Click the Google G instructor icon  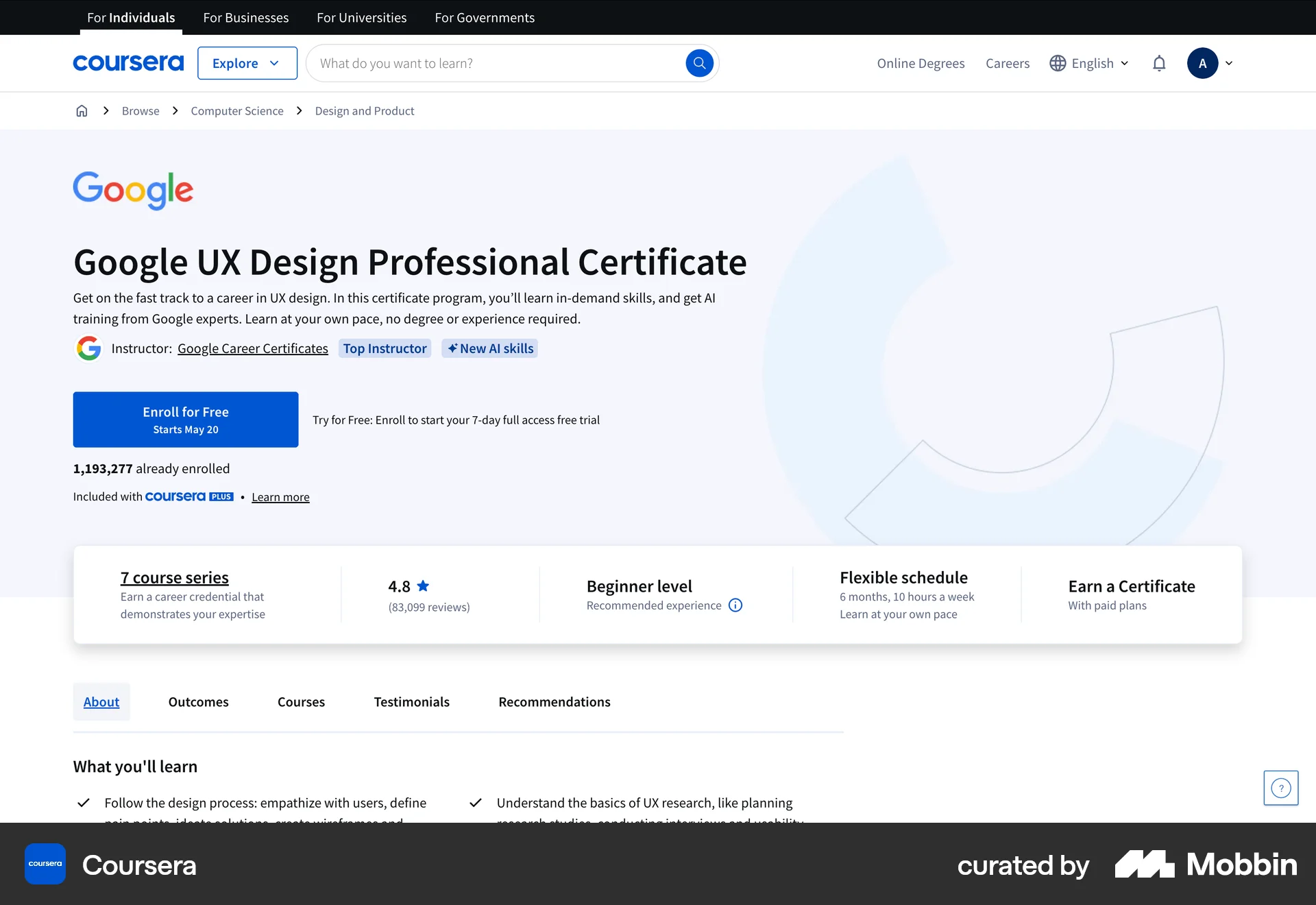tap(88, 348)
